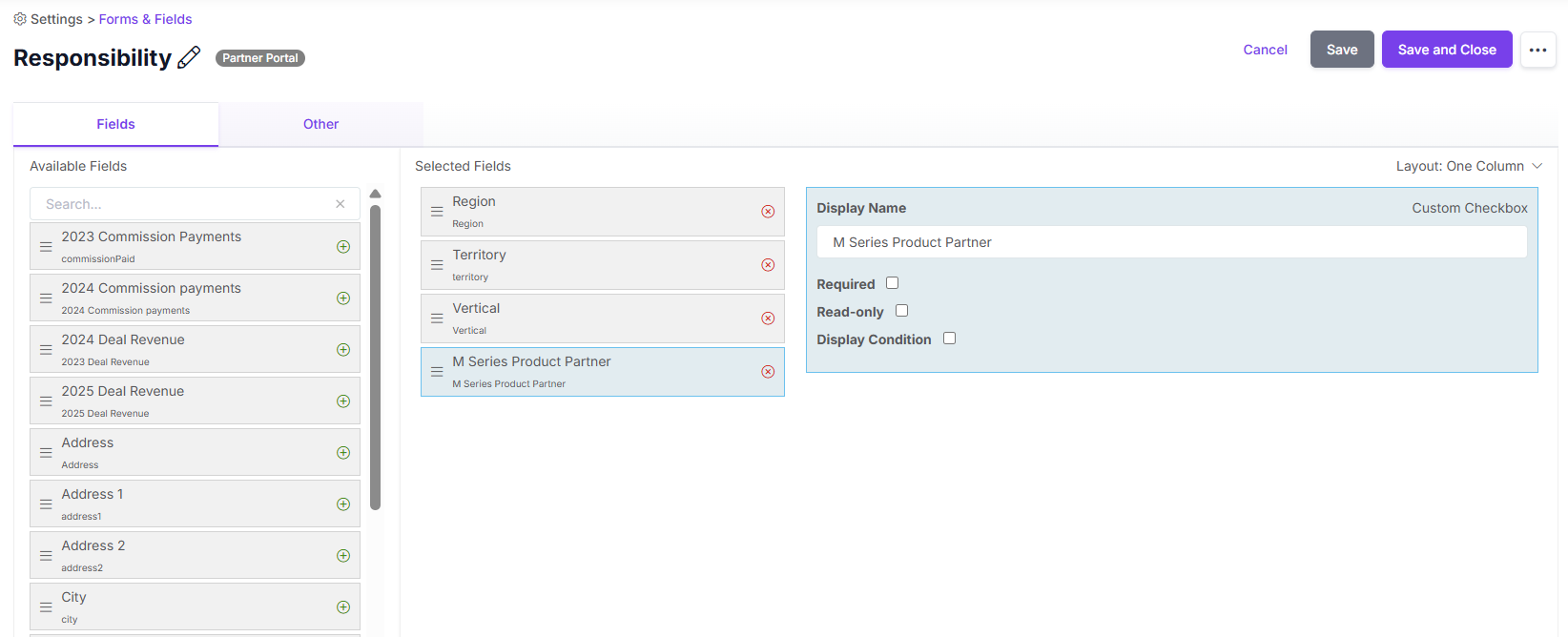Add the 2025 Deal Revenue field
Image resolution: width=1568 pixels, height=637 pixels.
click(343, 401)
